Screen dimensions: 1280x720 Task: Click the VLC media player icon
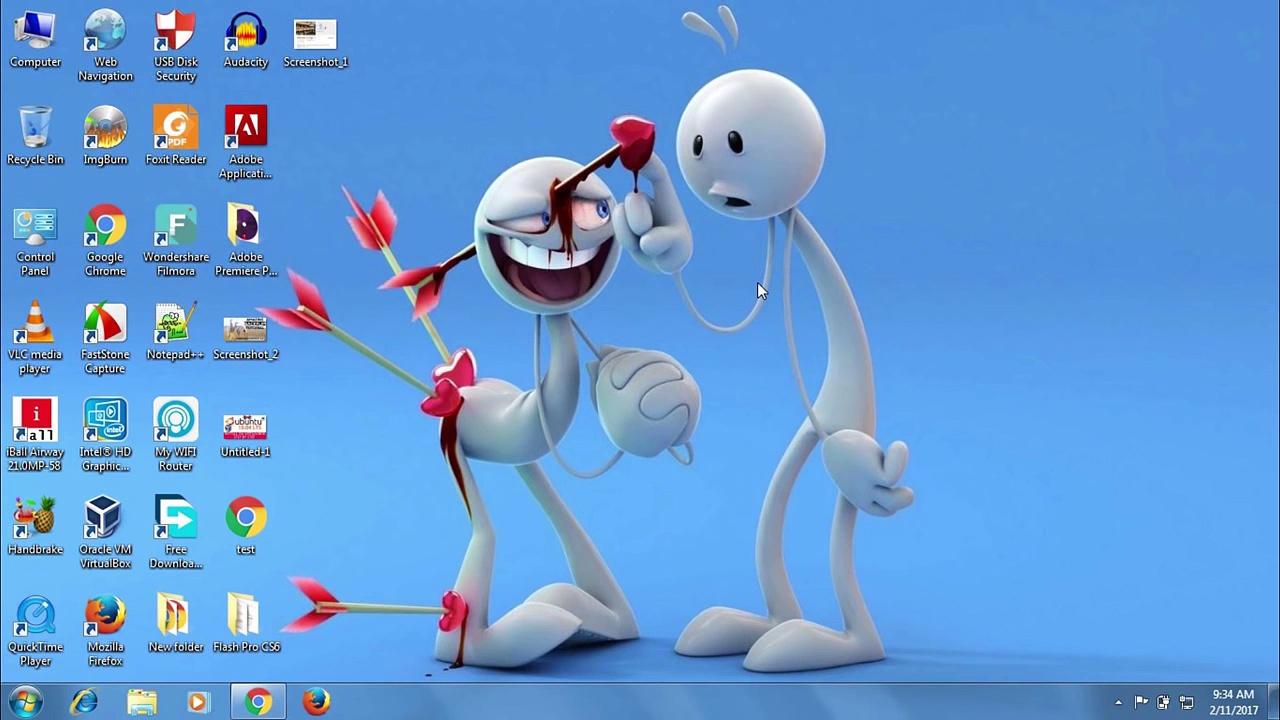35,338
